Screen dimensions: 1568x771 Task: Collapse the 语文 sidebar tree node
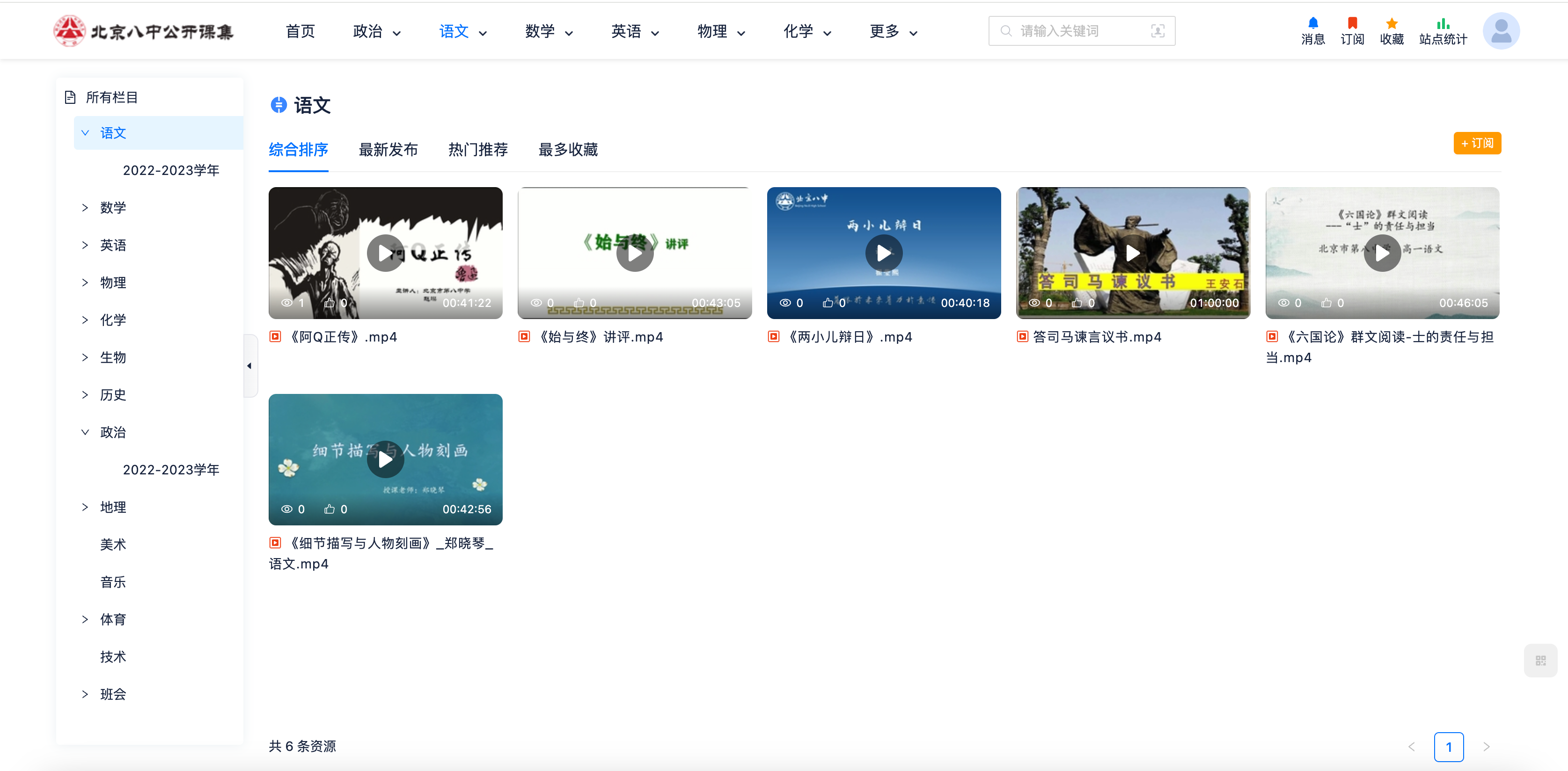coord(85,133)
